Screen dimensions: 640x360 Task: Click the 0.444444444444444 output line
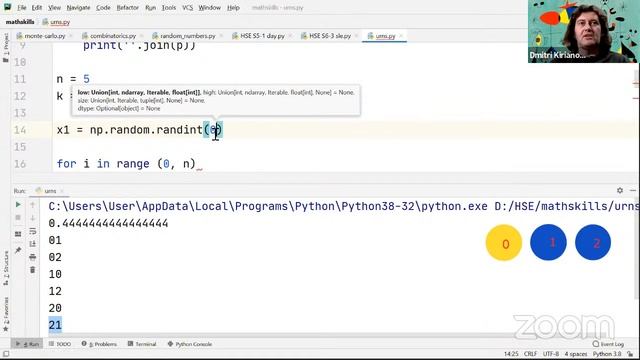[108, 223]
